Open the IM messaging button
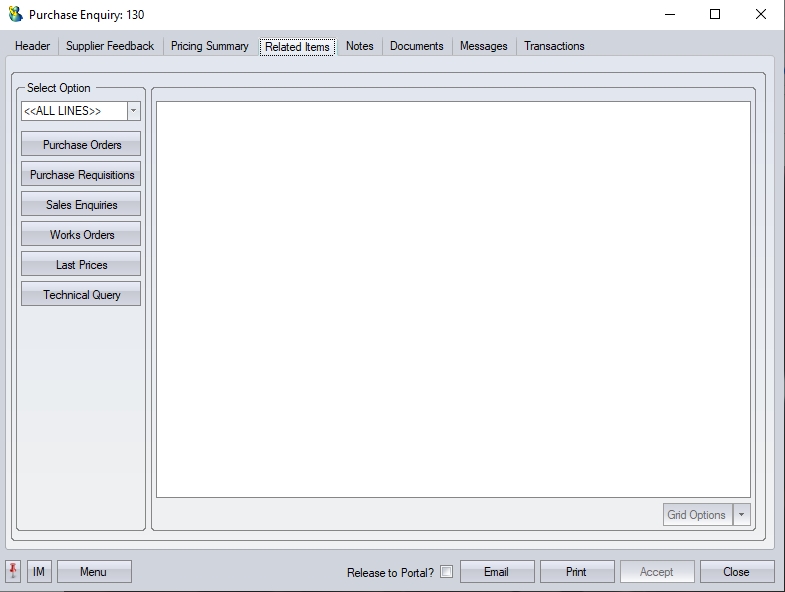785x592 pixels. 39,571
